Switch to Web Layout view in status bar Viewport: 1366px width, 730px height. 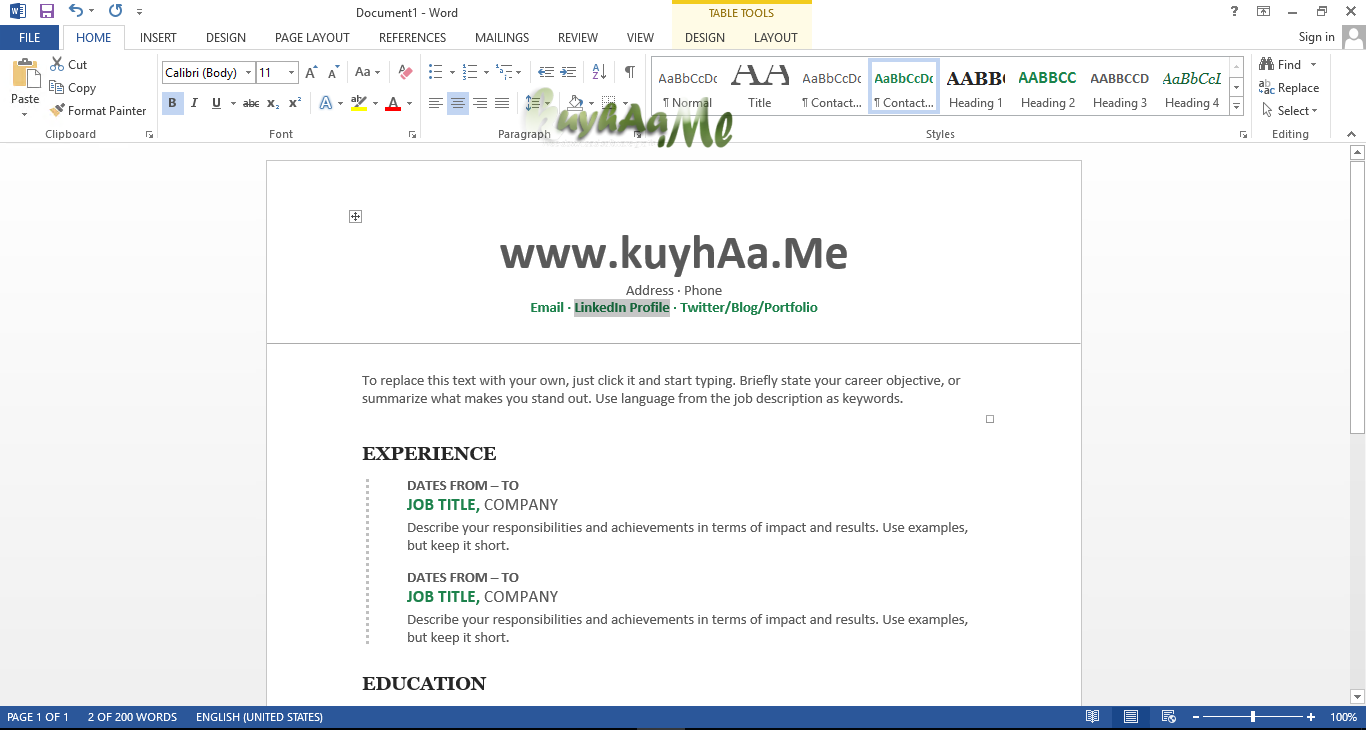1168,717
